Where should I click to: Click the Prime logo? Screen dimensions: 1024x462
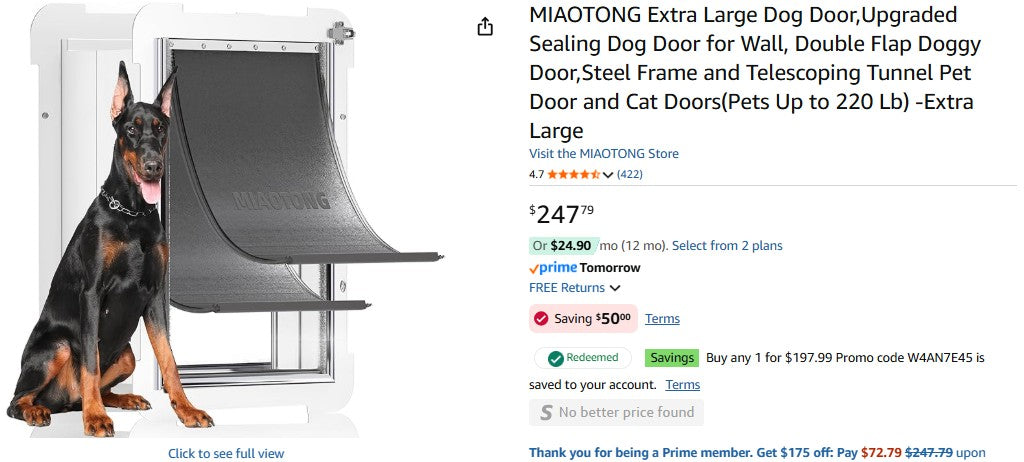tap(552, 268)
